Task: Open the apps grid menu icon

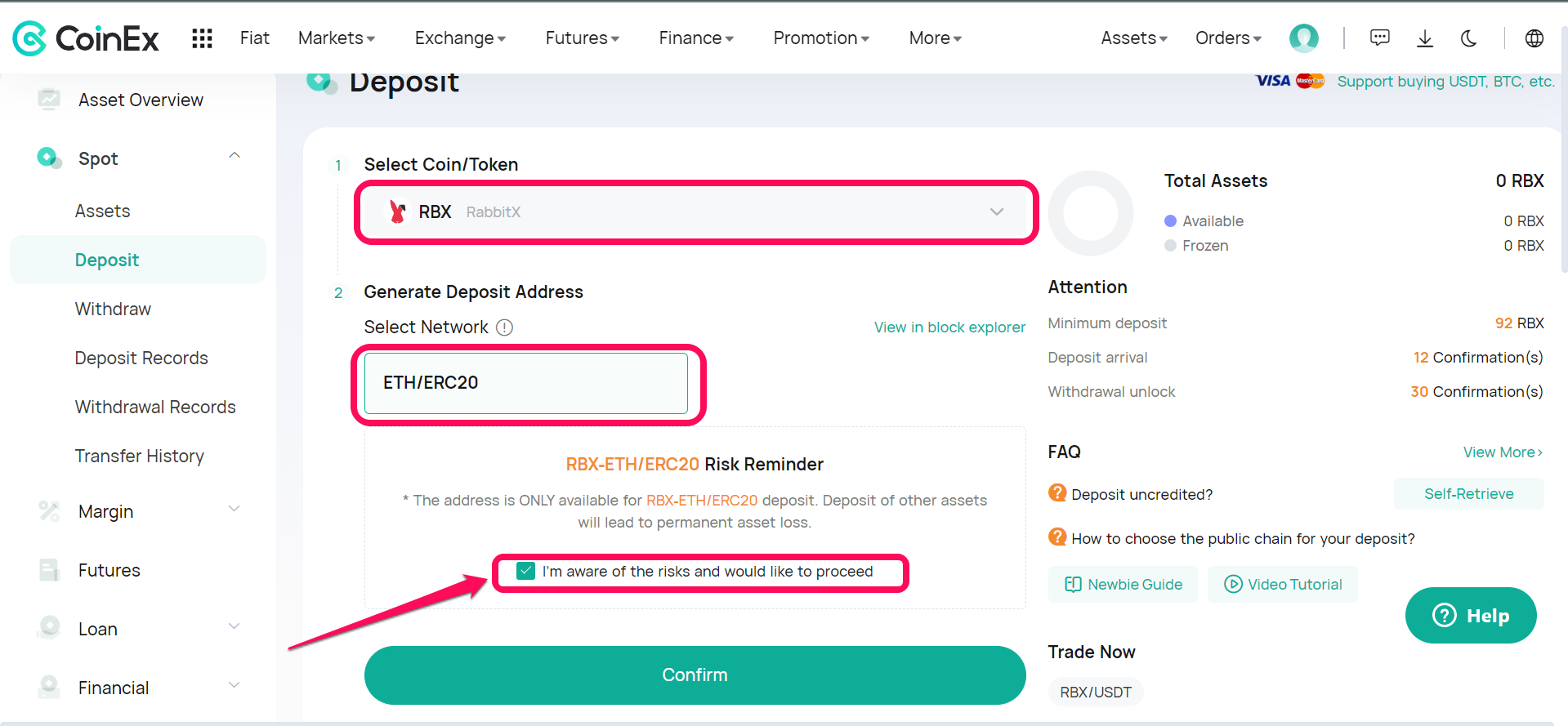Action: pyautogui.click(x=202, y=38)
